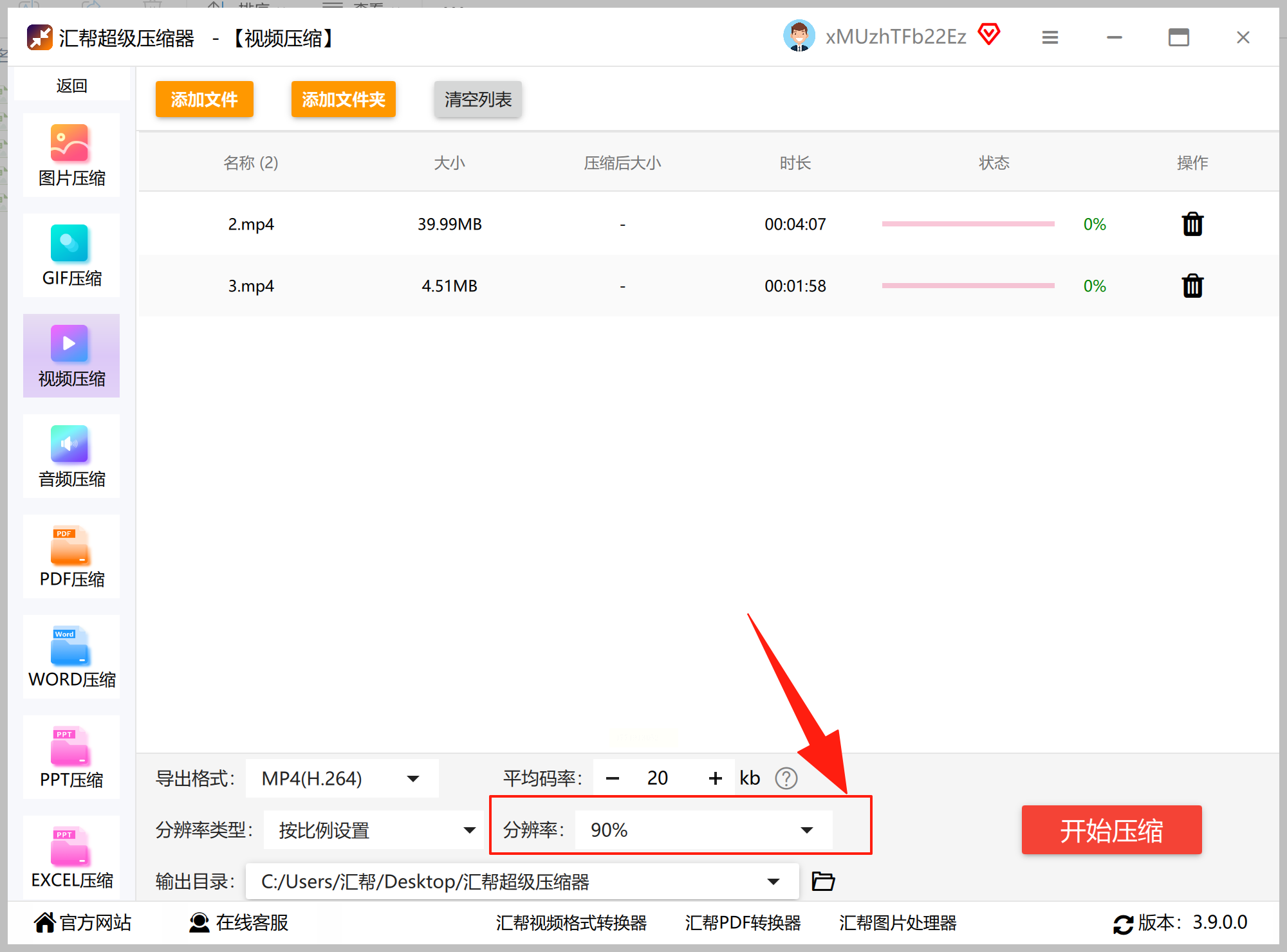The image size is (1287, 952).
Task: Increase average bitrate with plus button
Action: [x=715, y=778]
